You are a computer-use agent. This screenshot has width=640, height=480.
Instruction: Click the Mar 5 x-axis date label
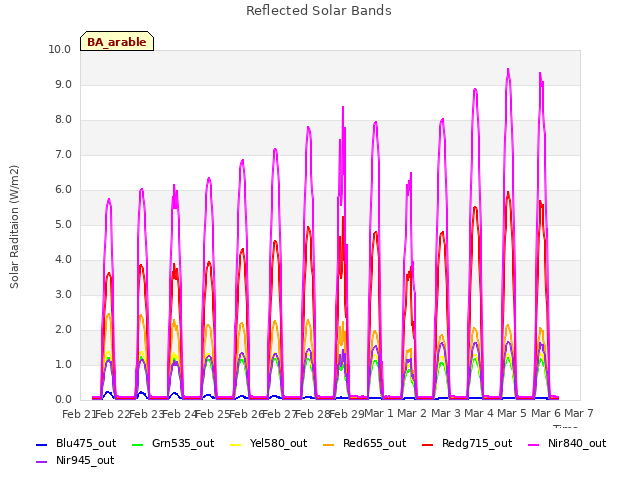[x=512, y=413]
